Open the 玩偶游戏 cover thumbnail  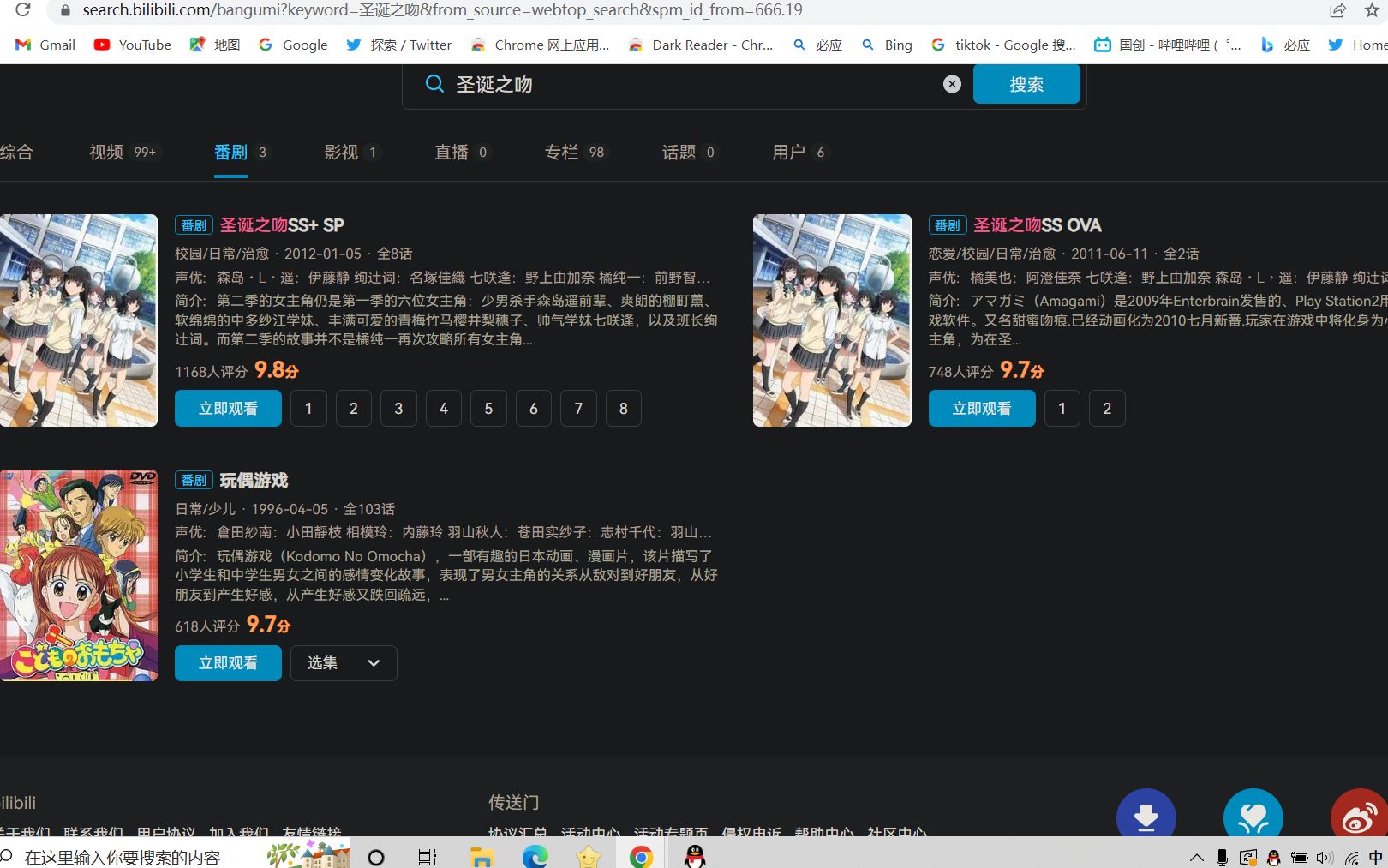(x=79, y=575)
